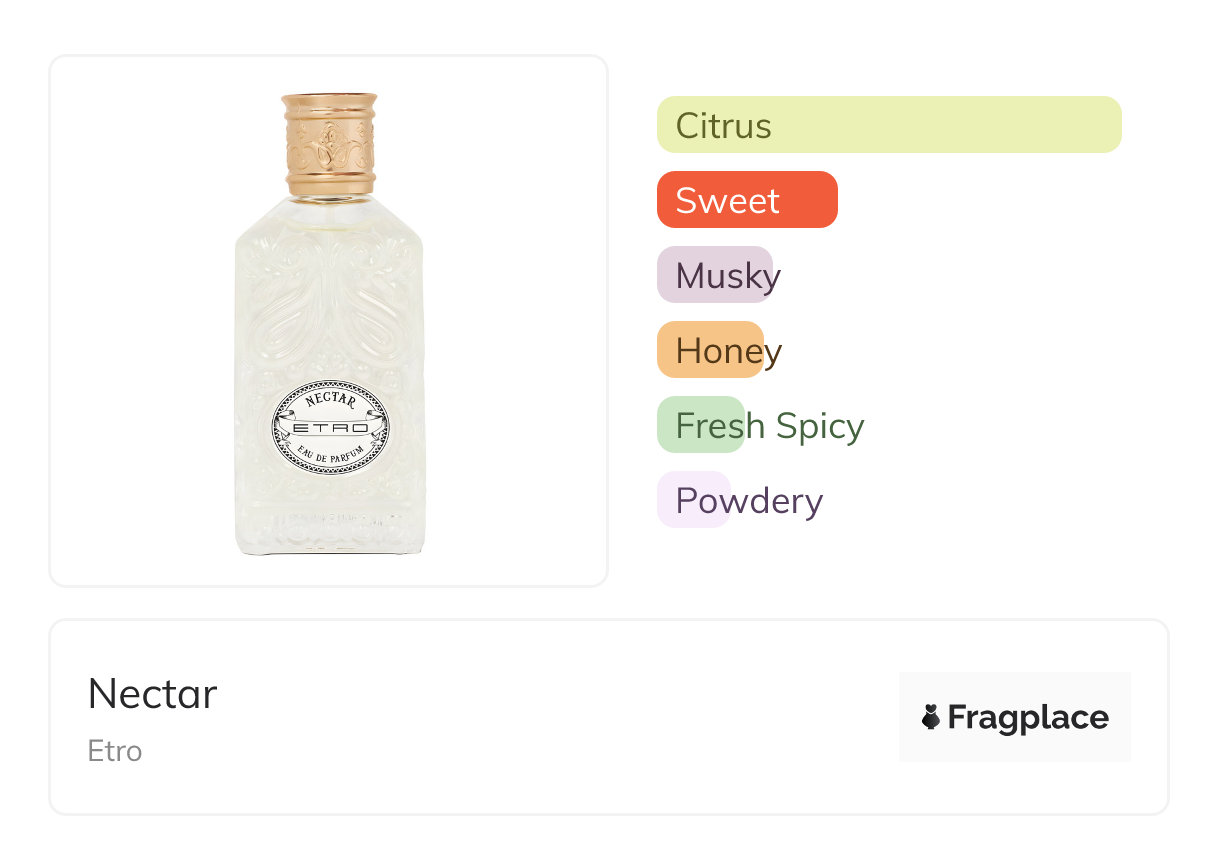Click the gold cap of the bottle
Viewport: 1218px width, 864px height.
(329, 143)
